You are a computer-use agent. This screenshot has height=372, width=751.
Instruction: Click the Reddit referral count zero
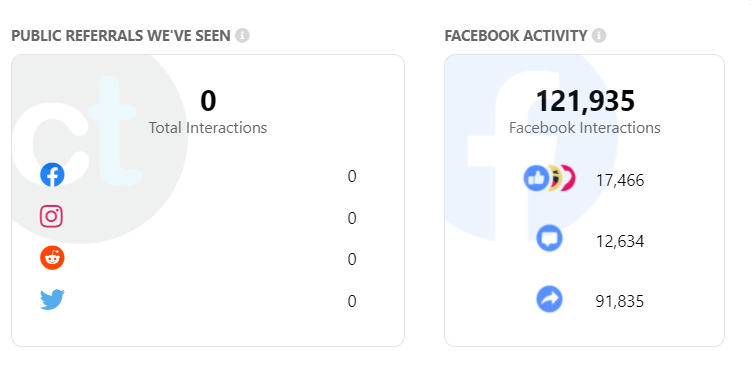click(352, 259)
